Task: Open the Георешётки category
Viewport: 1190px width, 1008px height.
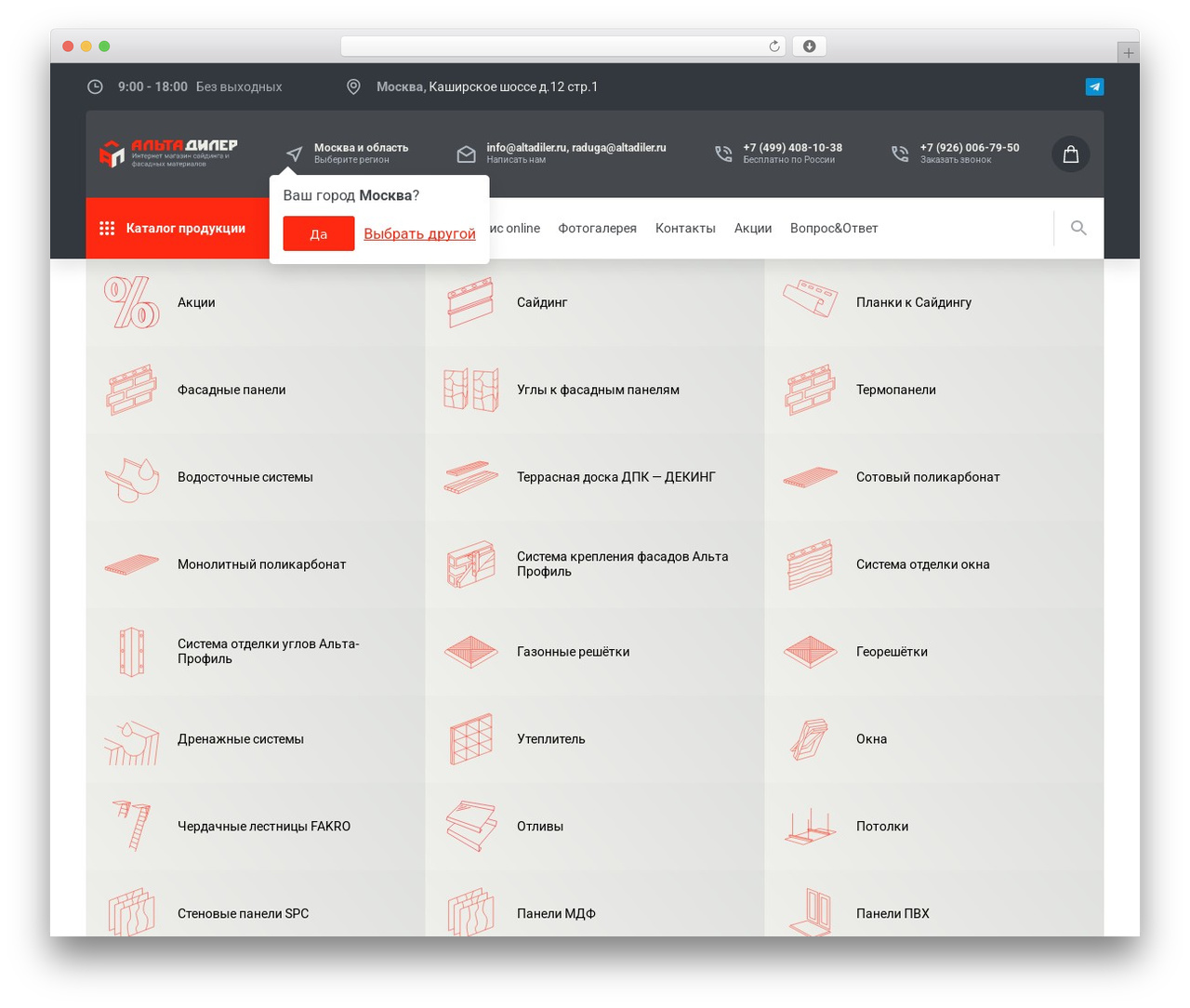Action: point(934,652)
